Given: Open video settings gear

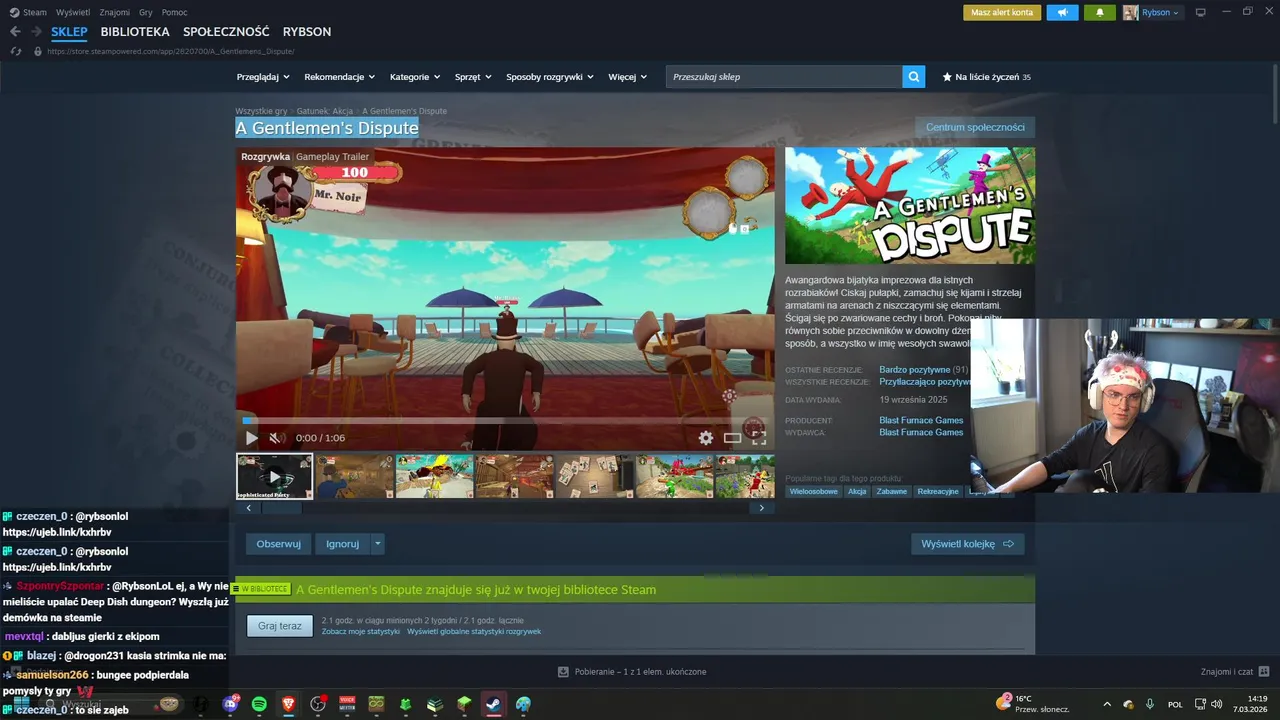Looking at the screenshot, I should tap(706, 438).
